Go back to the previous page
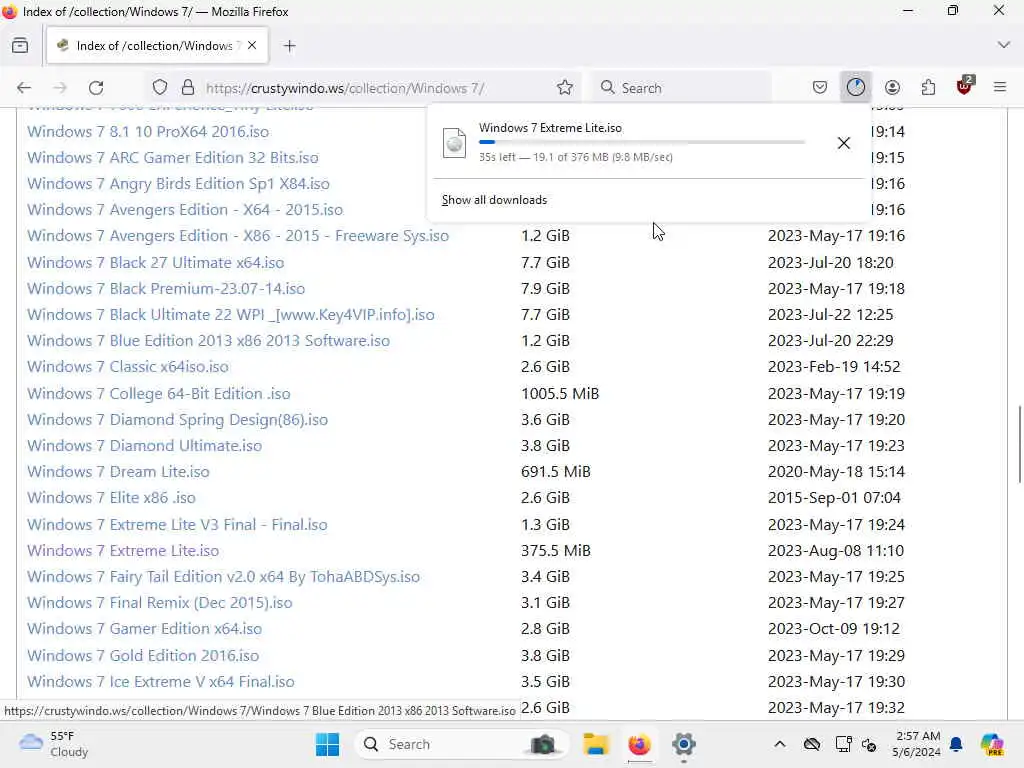Image resolution: width=1024 pixels, height=768 pixels. [x=24, y=88]
